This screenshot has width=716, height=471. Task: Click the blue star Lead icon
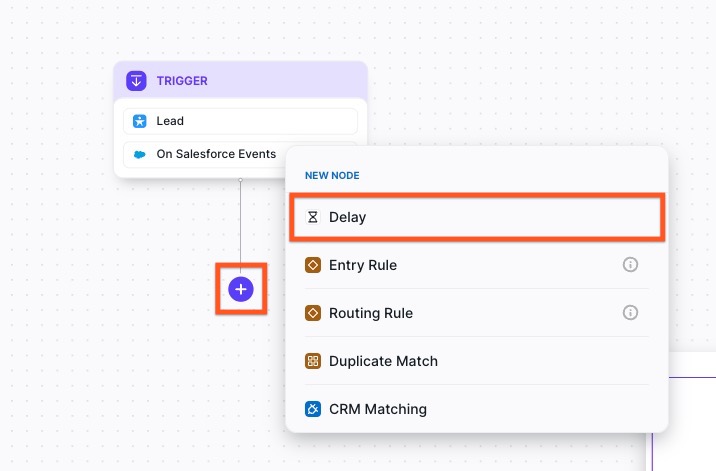click(140, 121)
